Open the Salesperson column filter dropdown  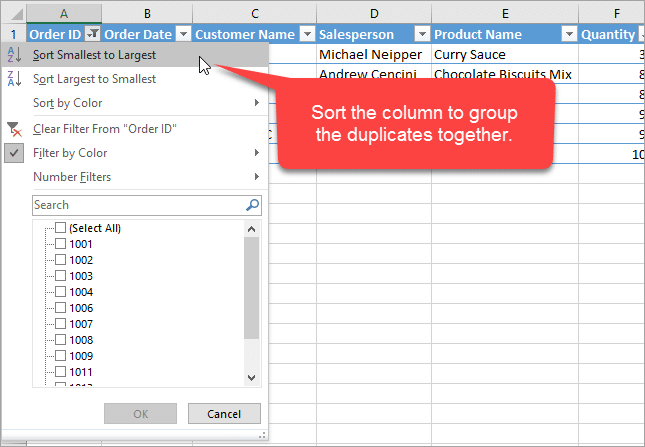point(421,34)
